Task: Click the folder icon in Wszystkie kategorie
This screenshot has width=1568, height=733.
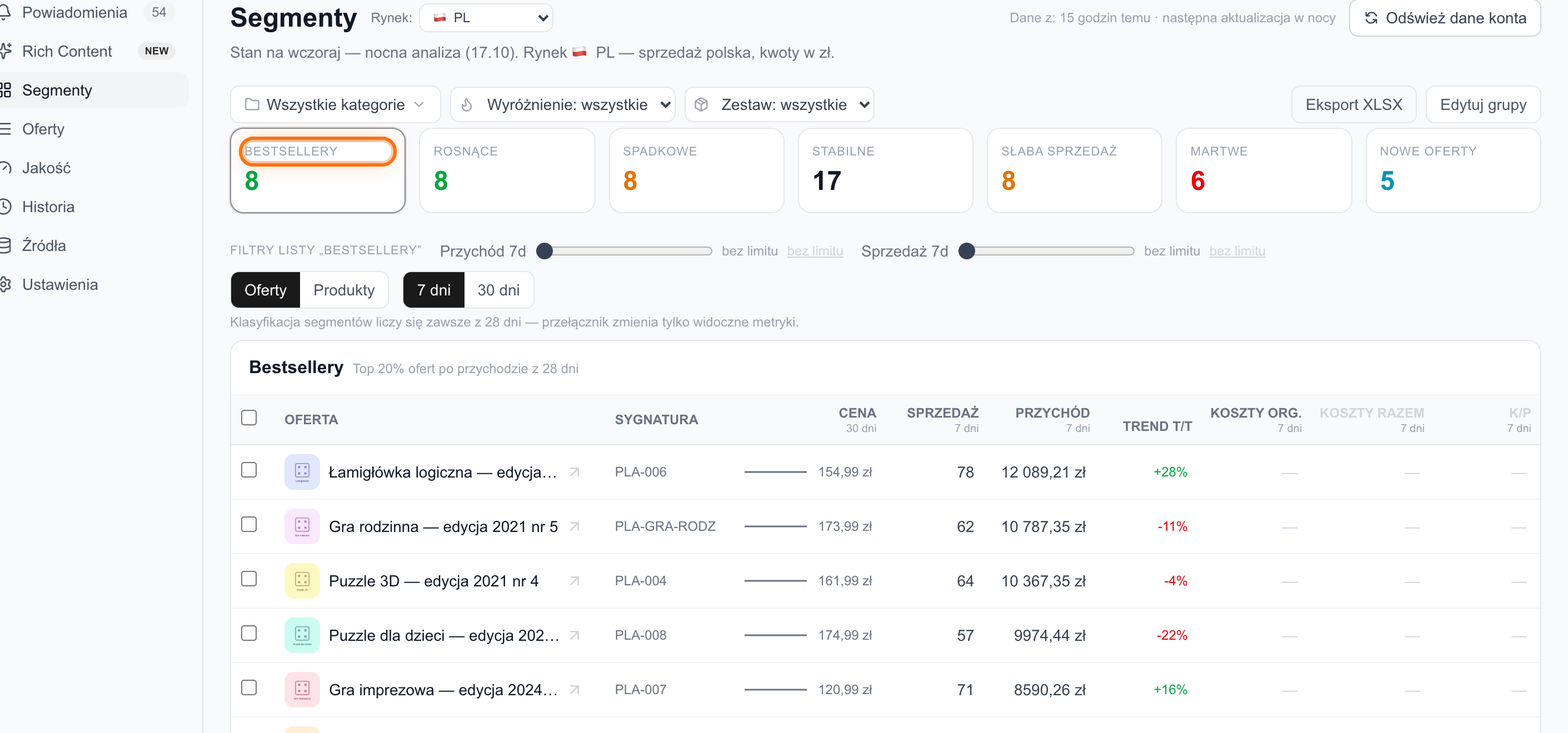Action: pyautogui.click(x=252, y=104)
